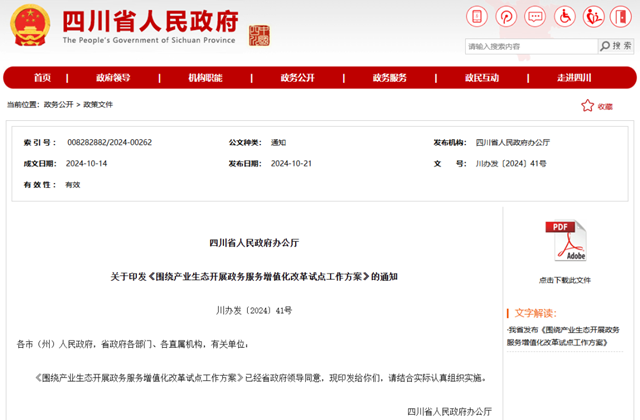Screen dimensions: 640x420
Task: Select the 政务公开 navigation item
Action: tap(298, 78)
